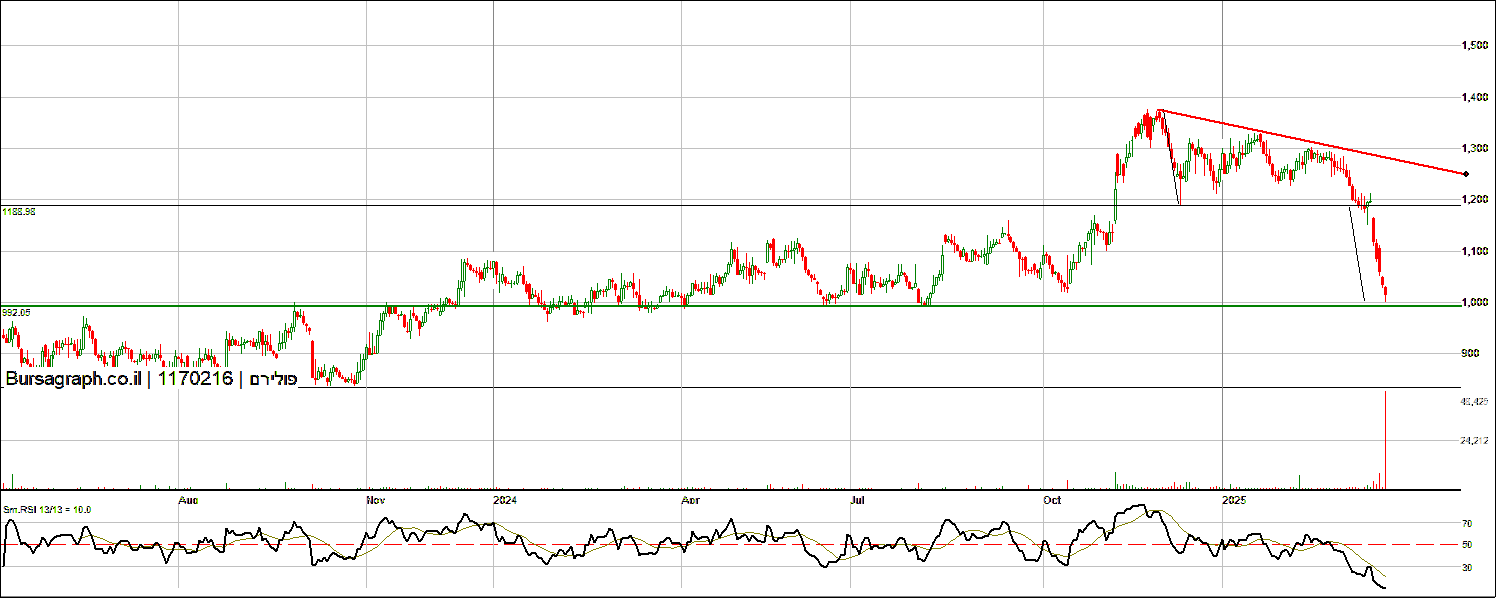The image size is (1496, 598).
Task: Click the RSI 50 level label
Action: [1466, 545]
